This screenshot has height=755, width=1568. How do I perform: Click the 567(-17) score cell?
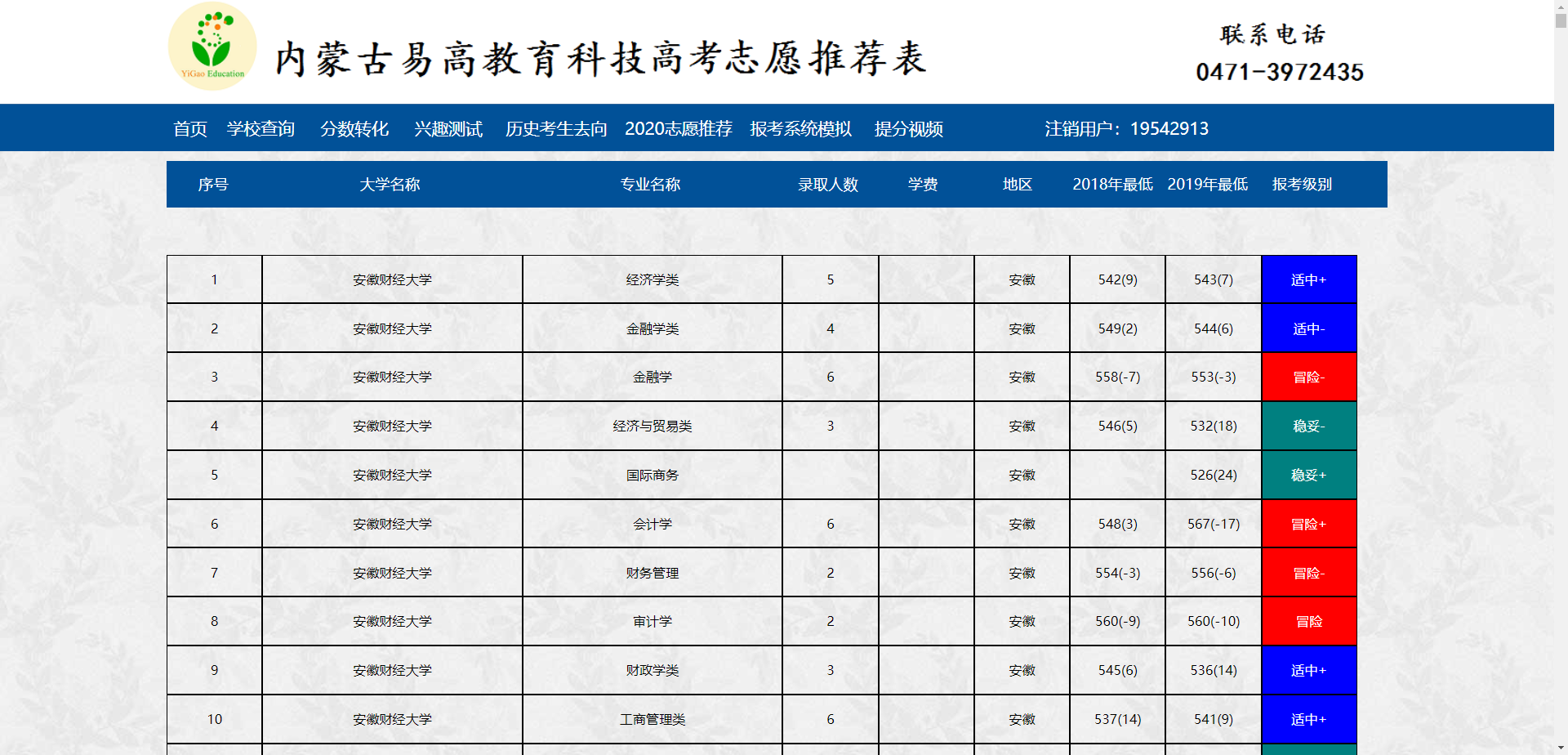1214,524
